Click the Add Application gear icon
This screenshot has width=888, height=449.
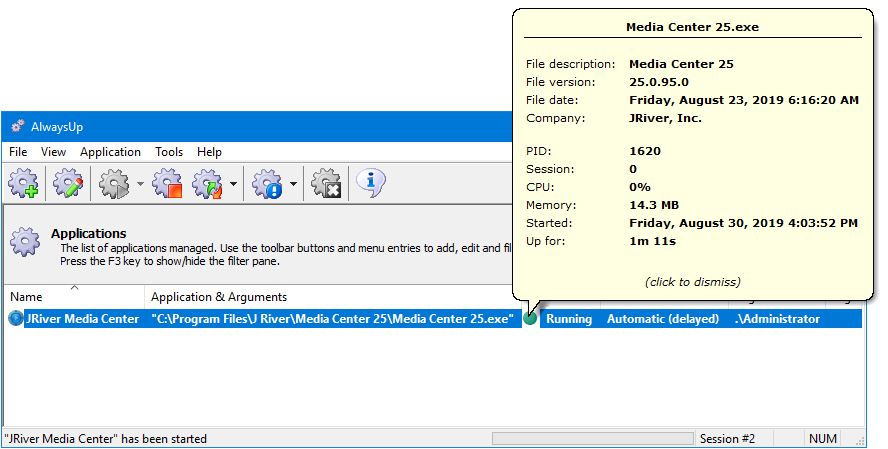24,183
